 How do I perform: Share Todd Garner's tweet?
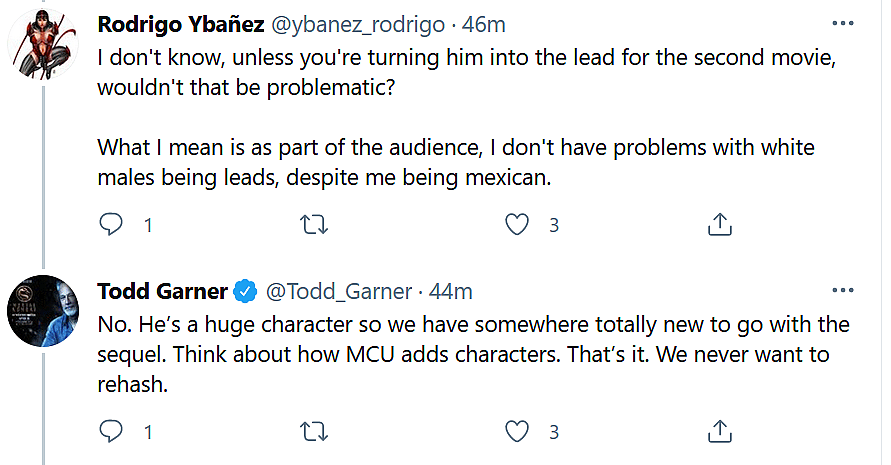719,432
